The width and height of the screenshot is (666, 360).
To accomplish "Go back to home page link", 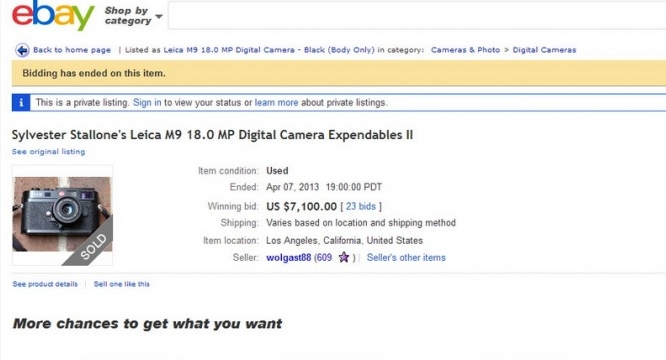I will tap(72, 50).
